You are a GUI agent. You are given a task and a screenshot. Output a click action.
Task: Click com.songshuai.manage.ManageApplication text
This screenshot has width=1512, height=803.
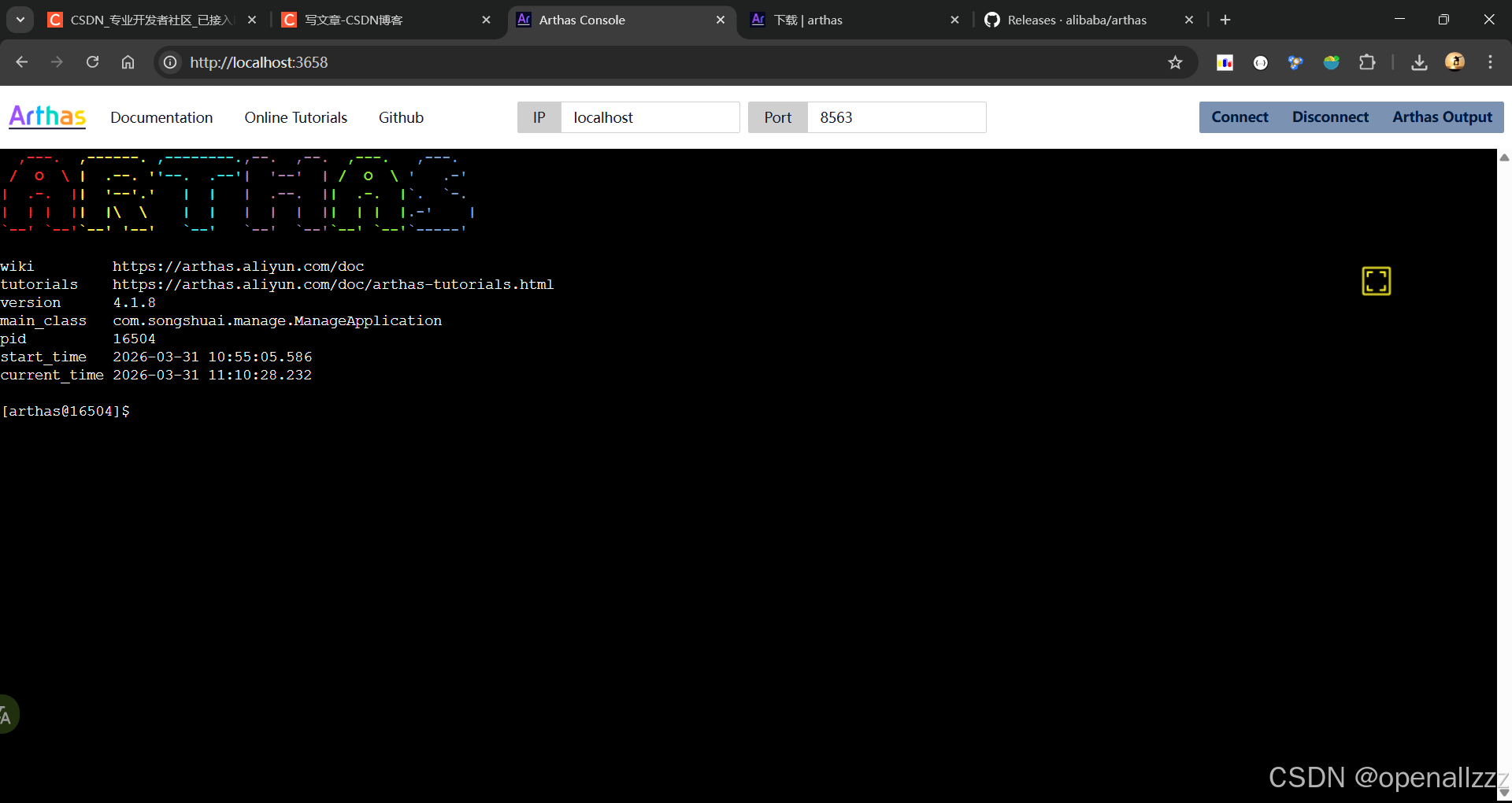[x=277, y=320]
